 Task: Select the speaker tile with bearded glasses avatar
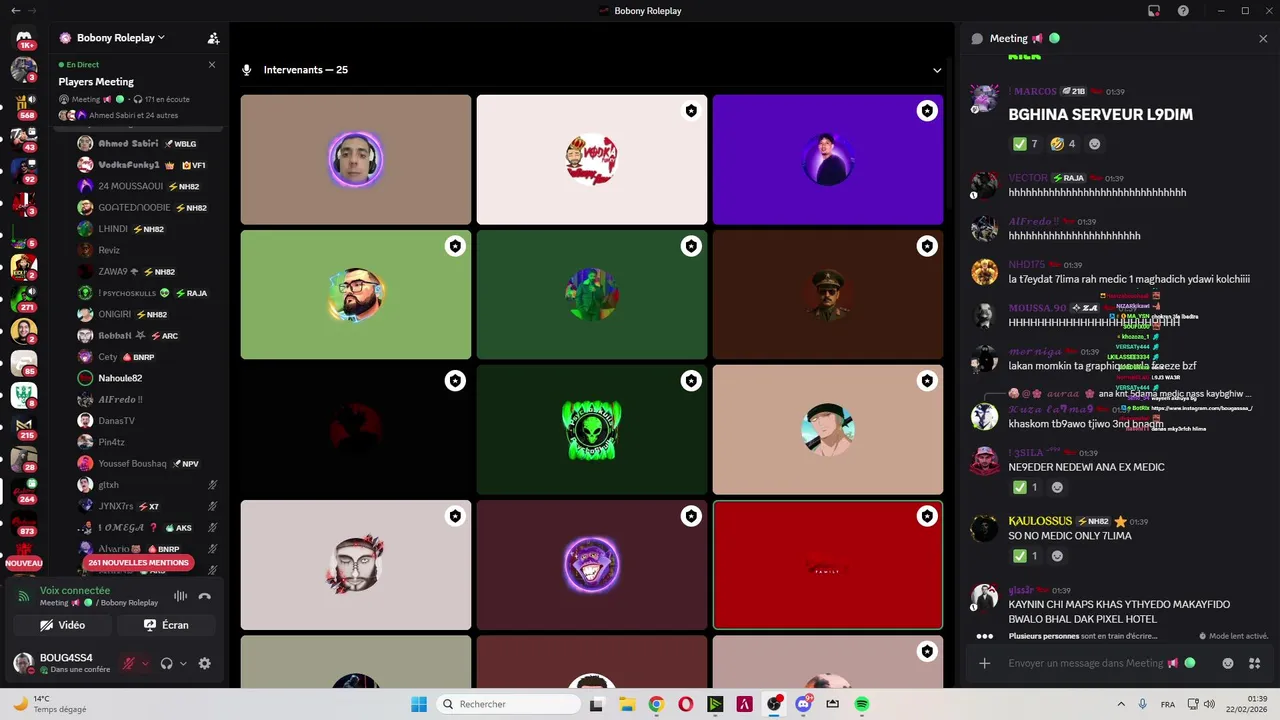tap(356, 294)
